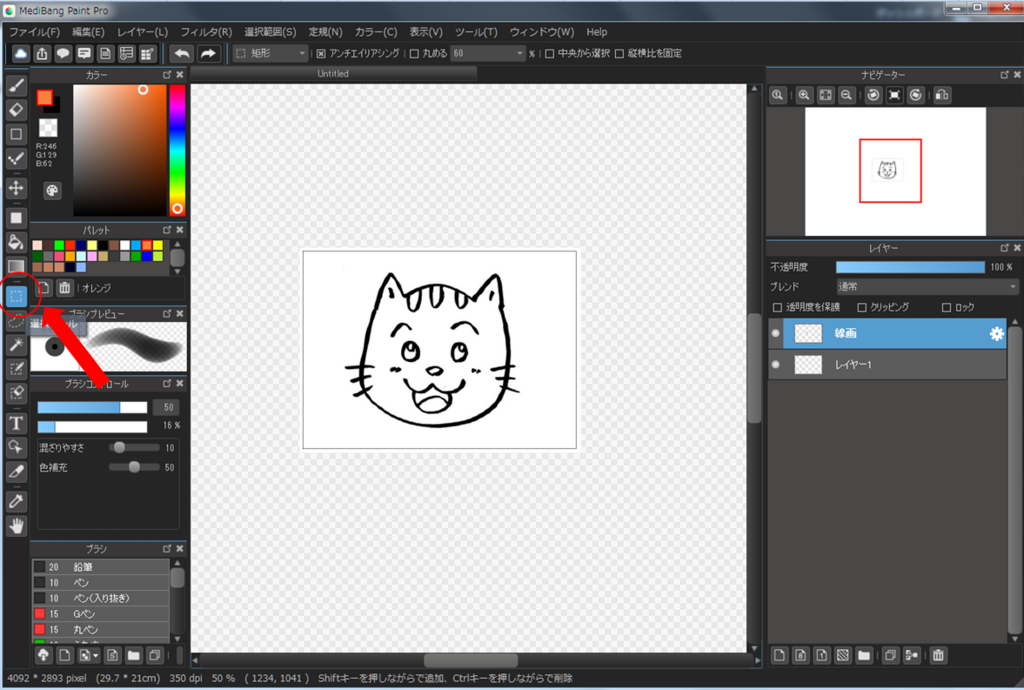Turn on the クリッピング checkbox
Screen dimensions: 1024x690
pos(862,307)
